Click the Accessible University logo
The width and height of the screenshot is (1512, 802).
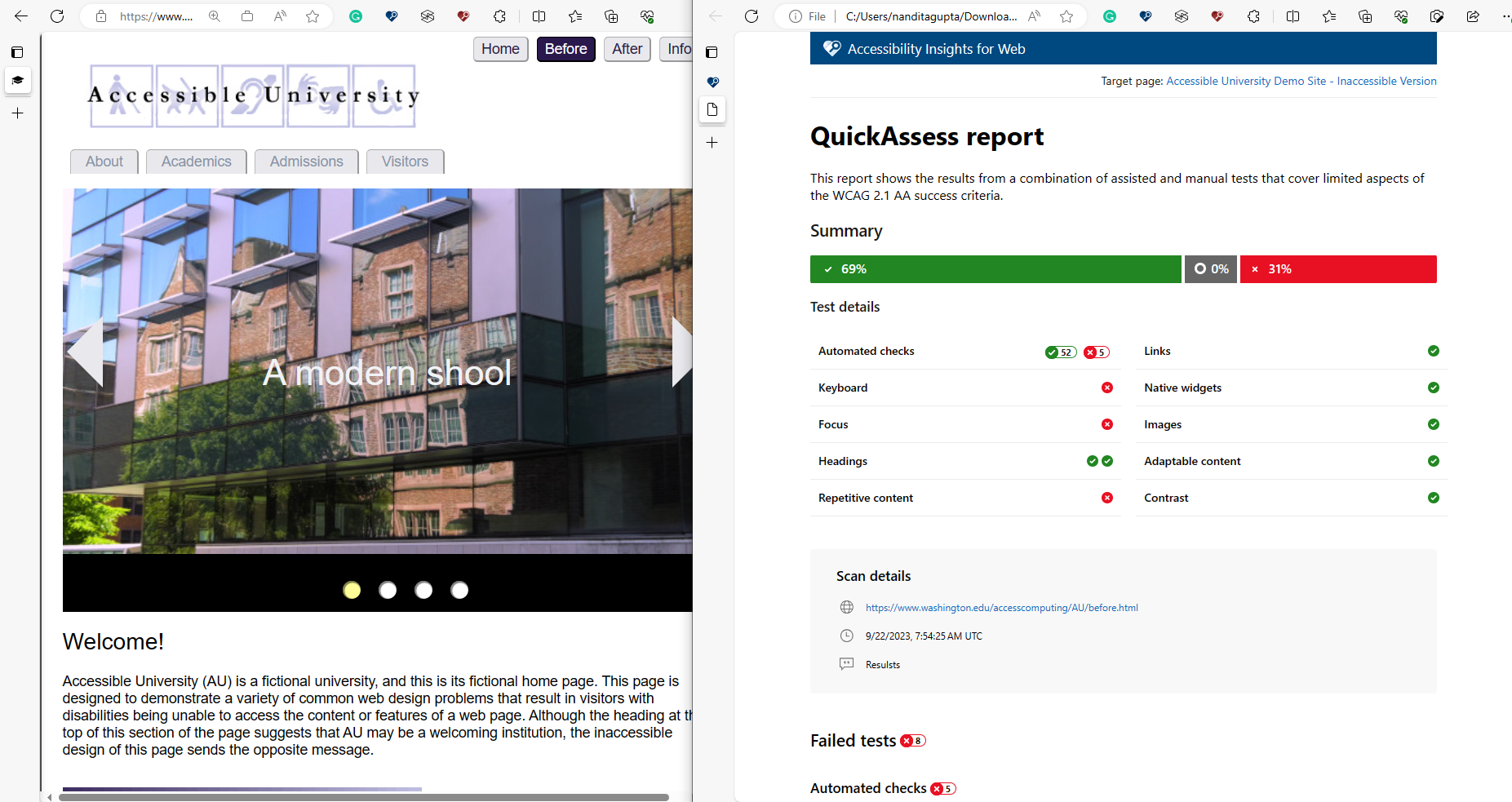click(253, 96)
